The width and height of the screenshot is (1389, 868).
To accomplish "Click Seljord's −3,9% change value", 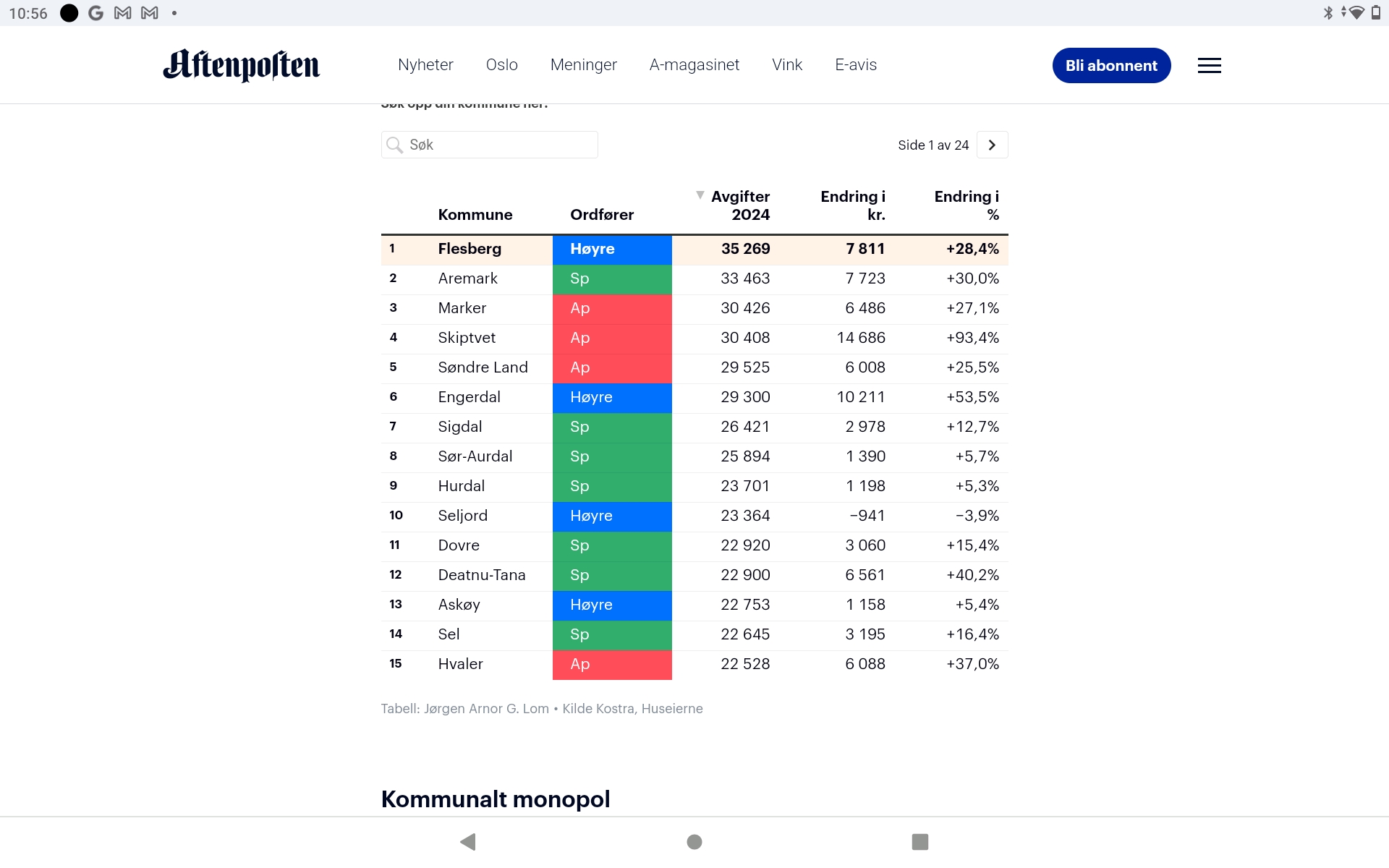I will tap(977, 516).
